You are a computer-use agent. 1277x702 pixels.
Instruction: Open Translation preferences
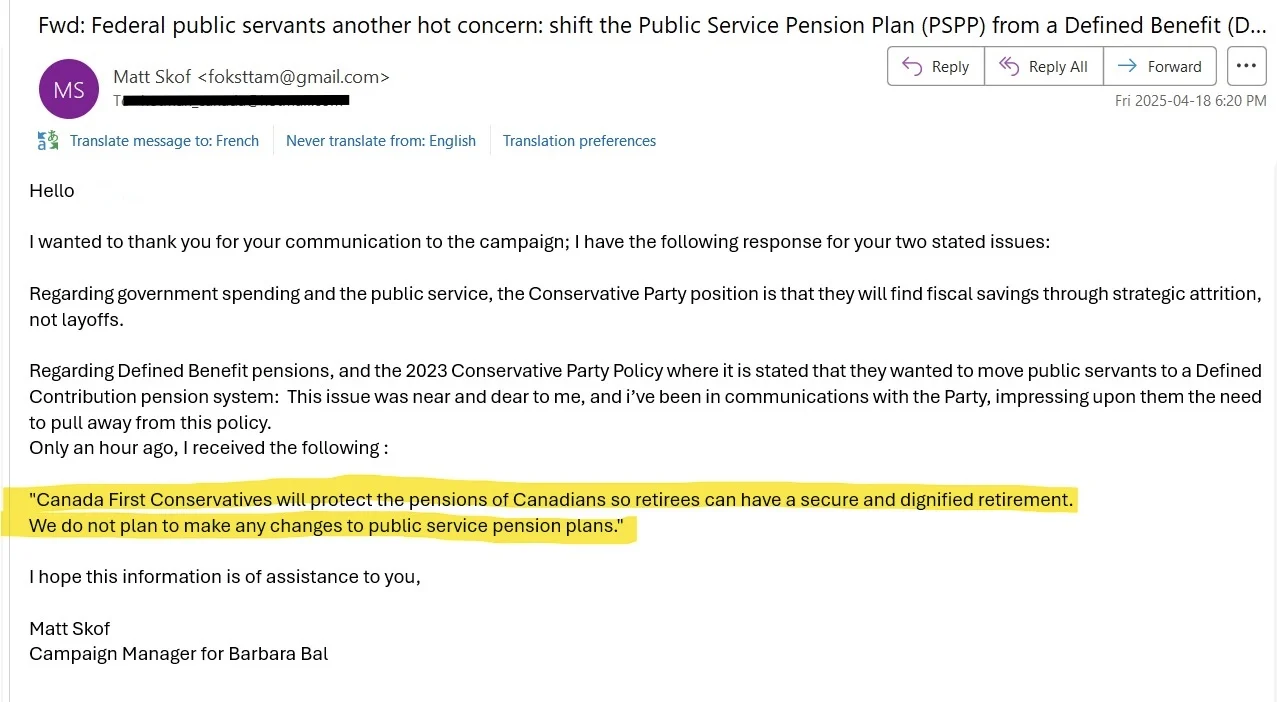[x=579, y=141]
